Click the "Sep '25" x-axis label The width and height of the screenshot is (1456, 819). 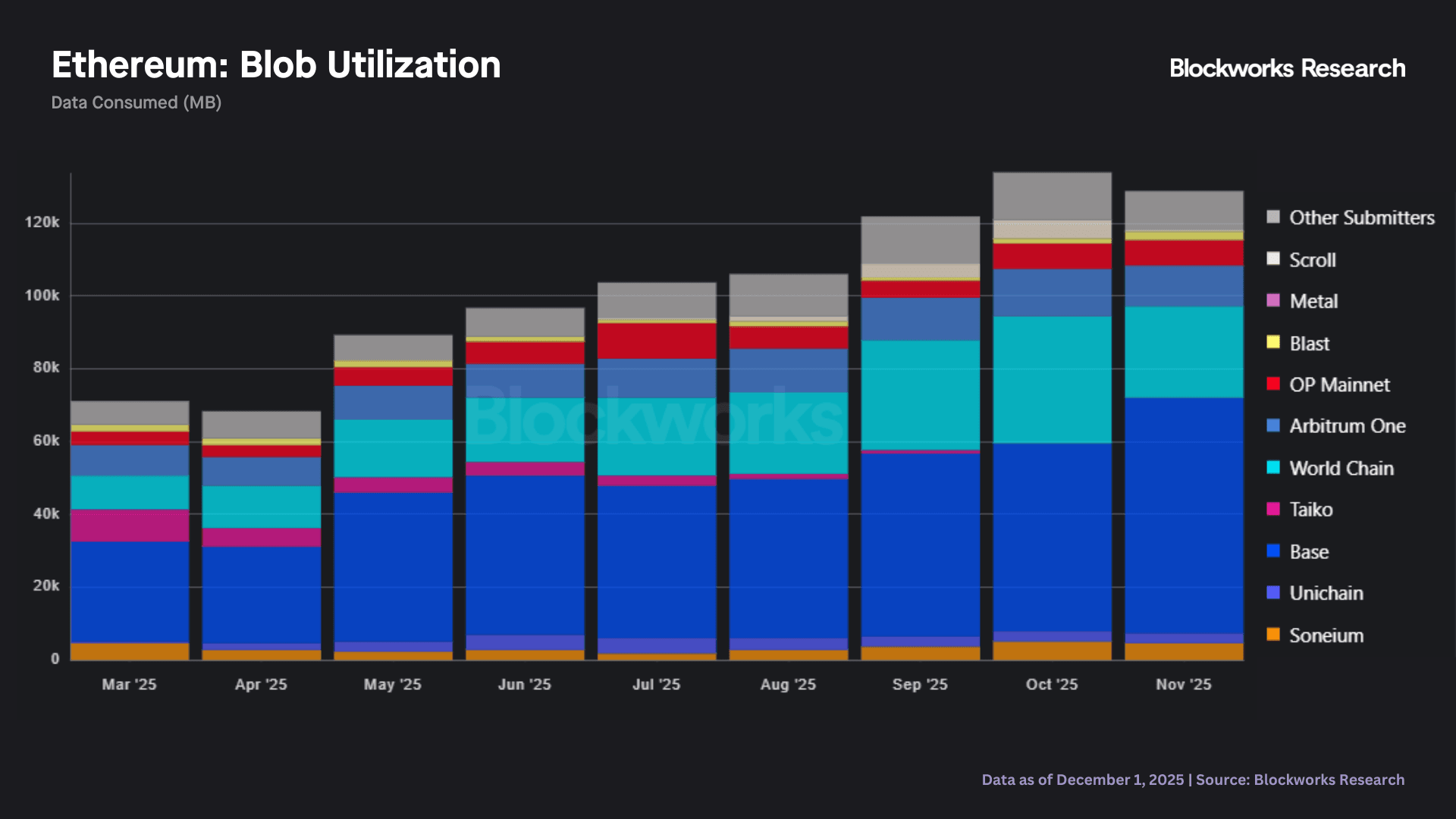(x=920, y=684)
